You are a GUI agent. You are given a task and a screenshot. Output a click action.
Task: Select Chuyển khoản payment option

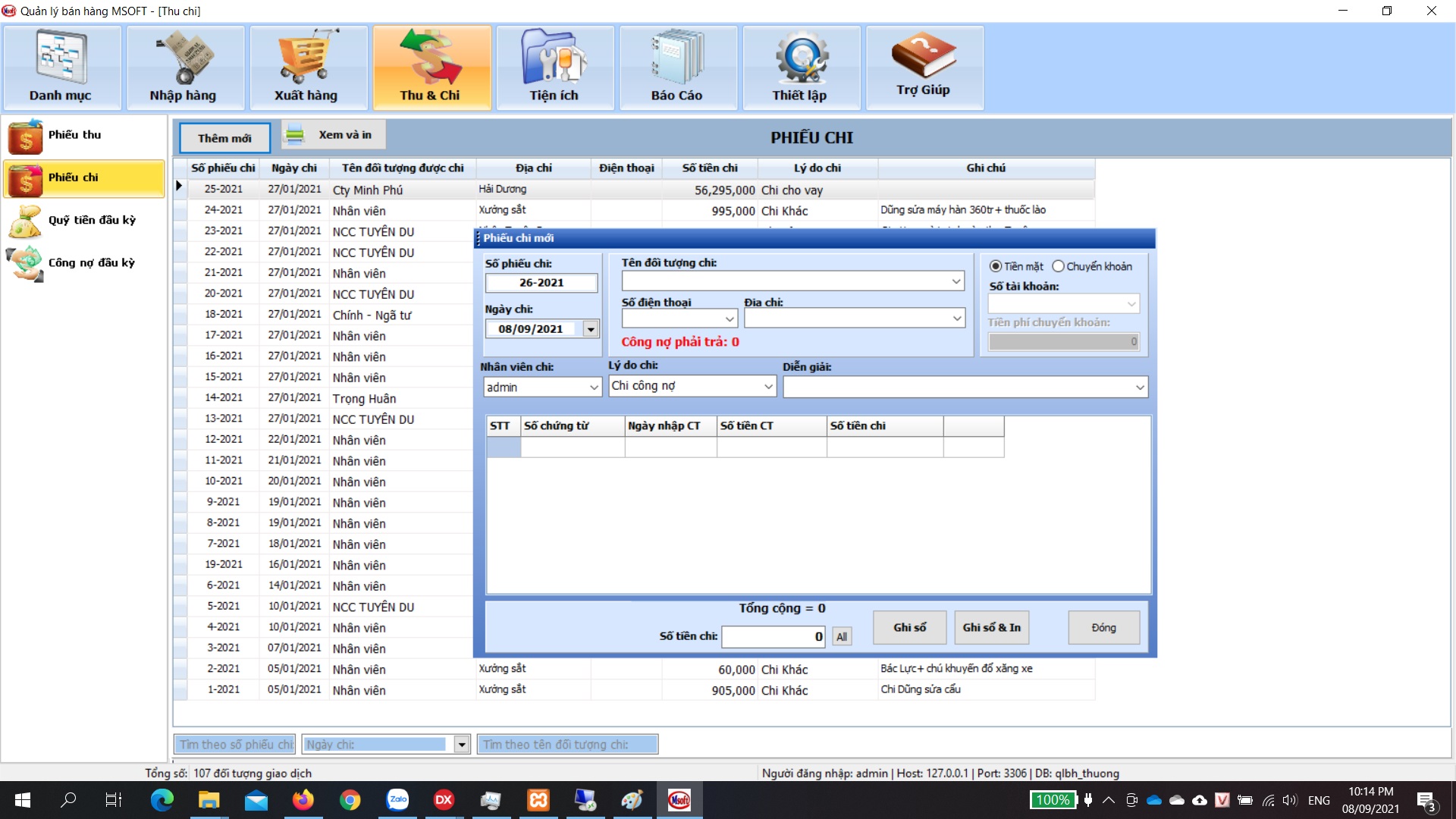[1092, 266]
